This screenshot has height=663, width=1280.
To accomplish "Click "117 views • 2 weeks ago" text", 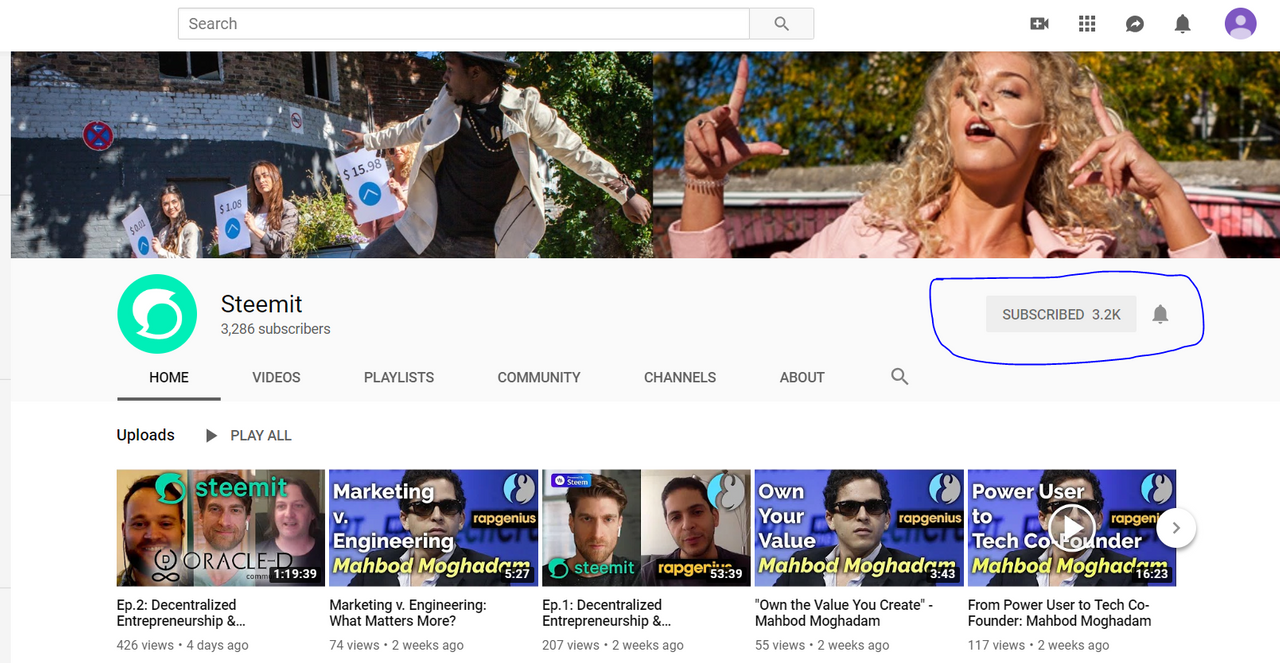I will [x=1039, y=645].
